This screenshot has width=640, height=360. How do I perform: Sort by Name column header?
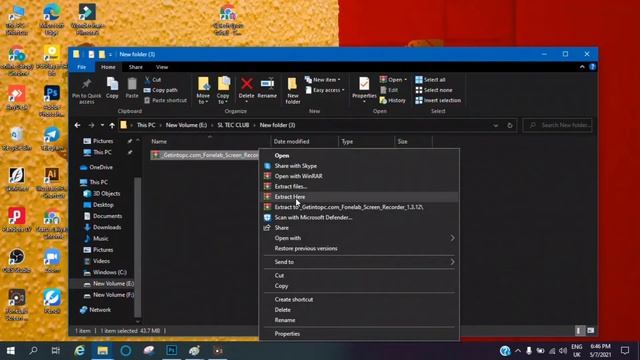click(209, 142)
